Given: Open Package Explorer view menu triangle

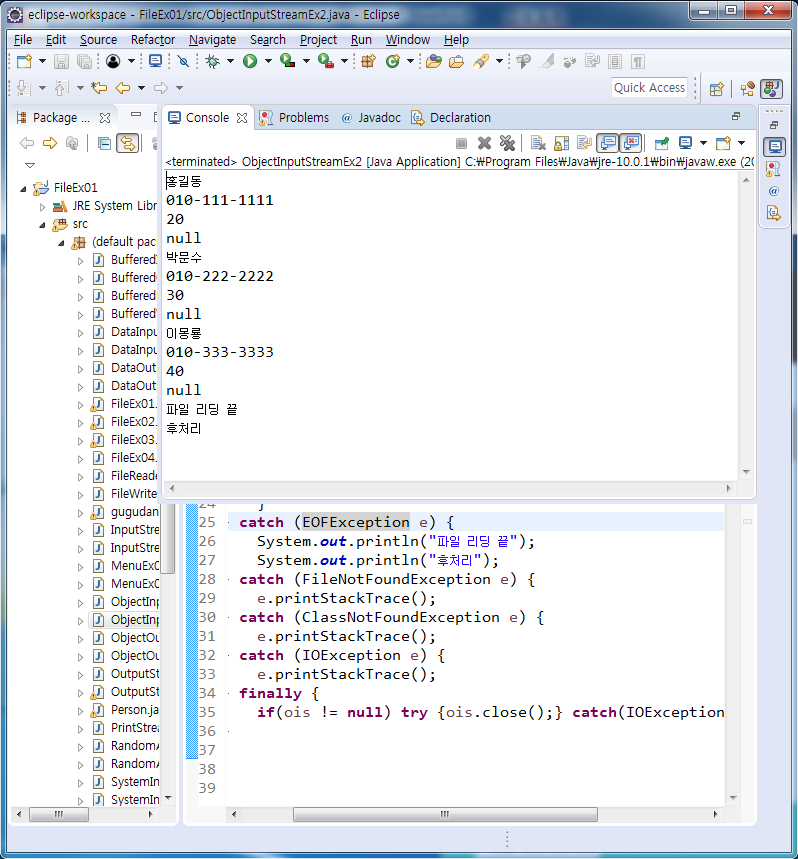Looking at the screenshot, I should point(30,165).
